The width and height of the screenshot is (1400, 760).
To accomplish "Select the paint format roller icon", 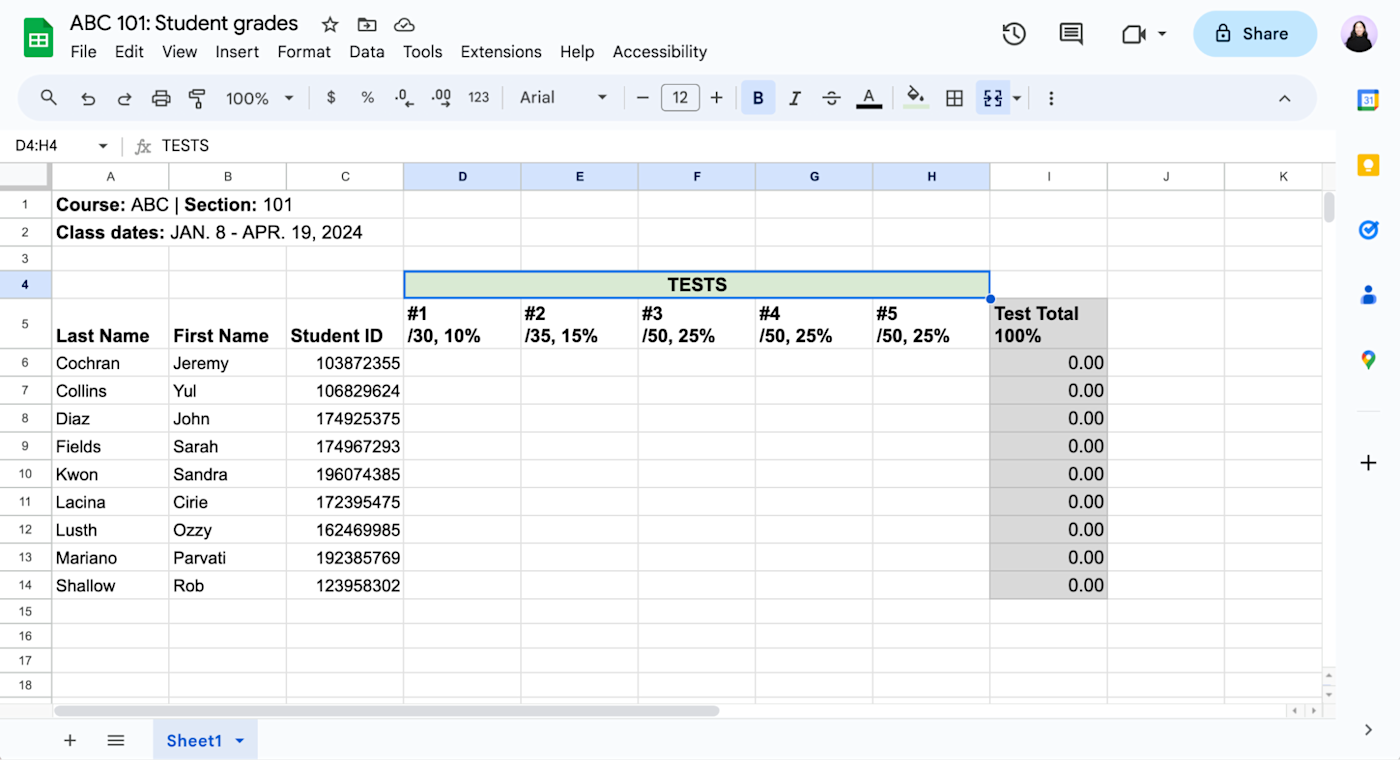I will [197, 98].
